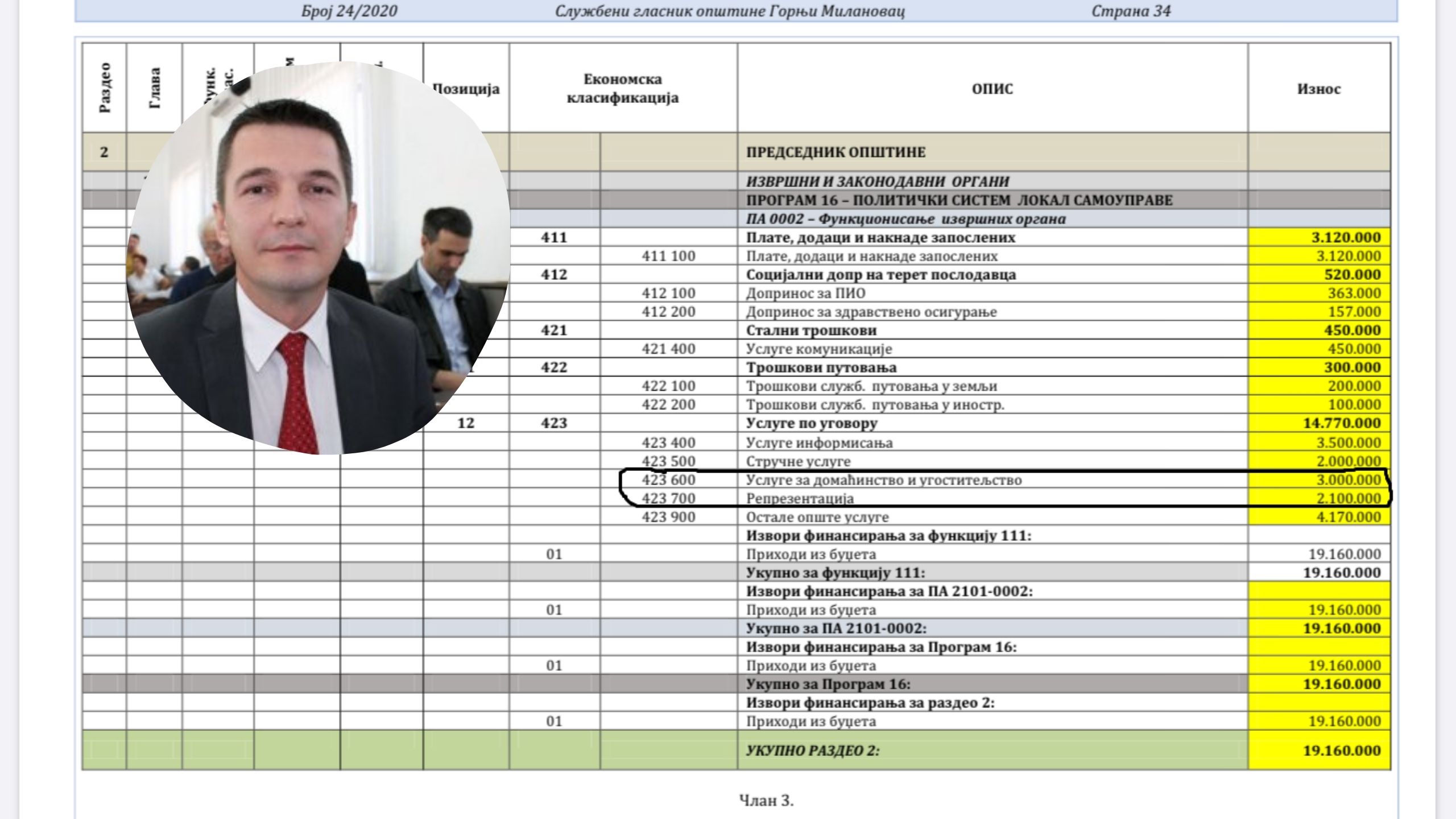Click the Број 24/2020 header text
The height and width of the screenshot is (819, 1456).
tap(349, 11)
